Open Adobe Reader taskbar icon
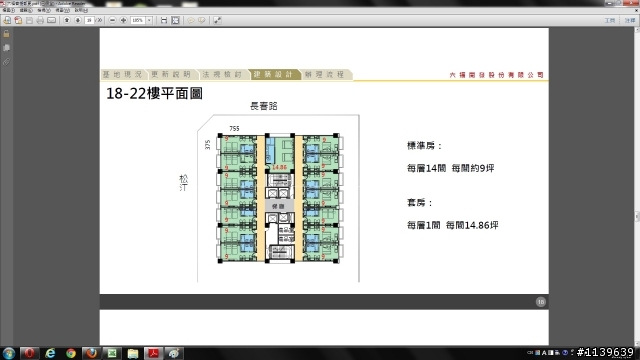640x360 pixels. 153,353
